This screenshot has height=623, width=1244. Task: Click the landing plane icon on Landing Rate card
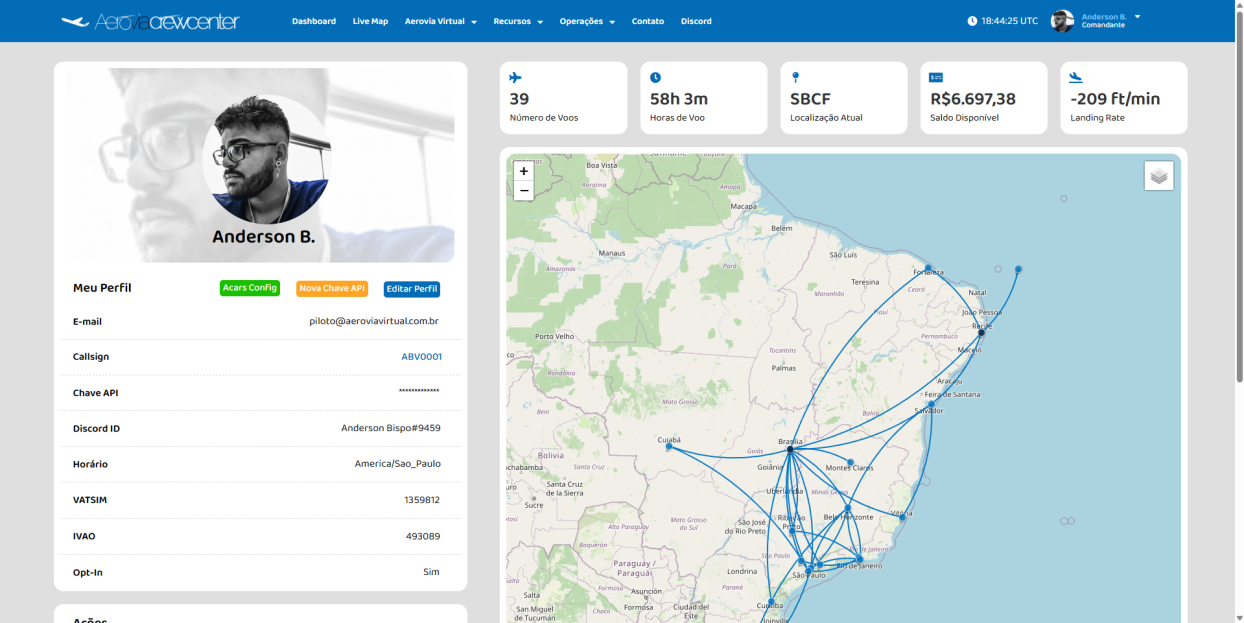[x=1077, y=77]
